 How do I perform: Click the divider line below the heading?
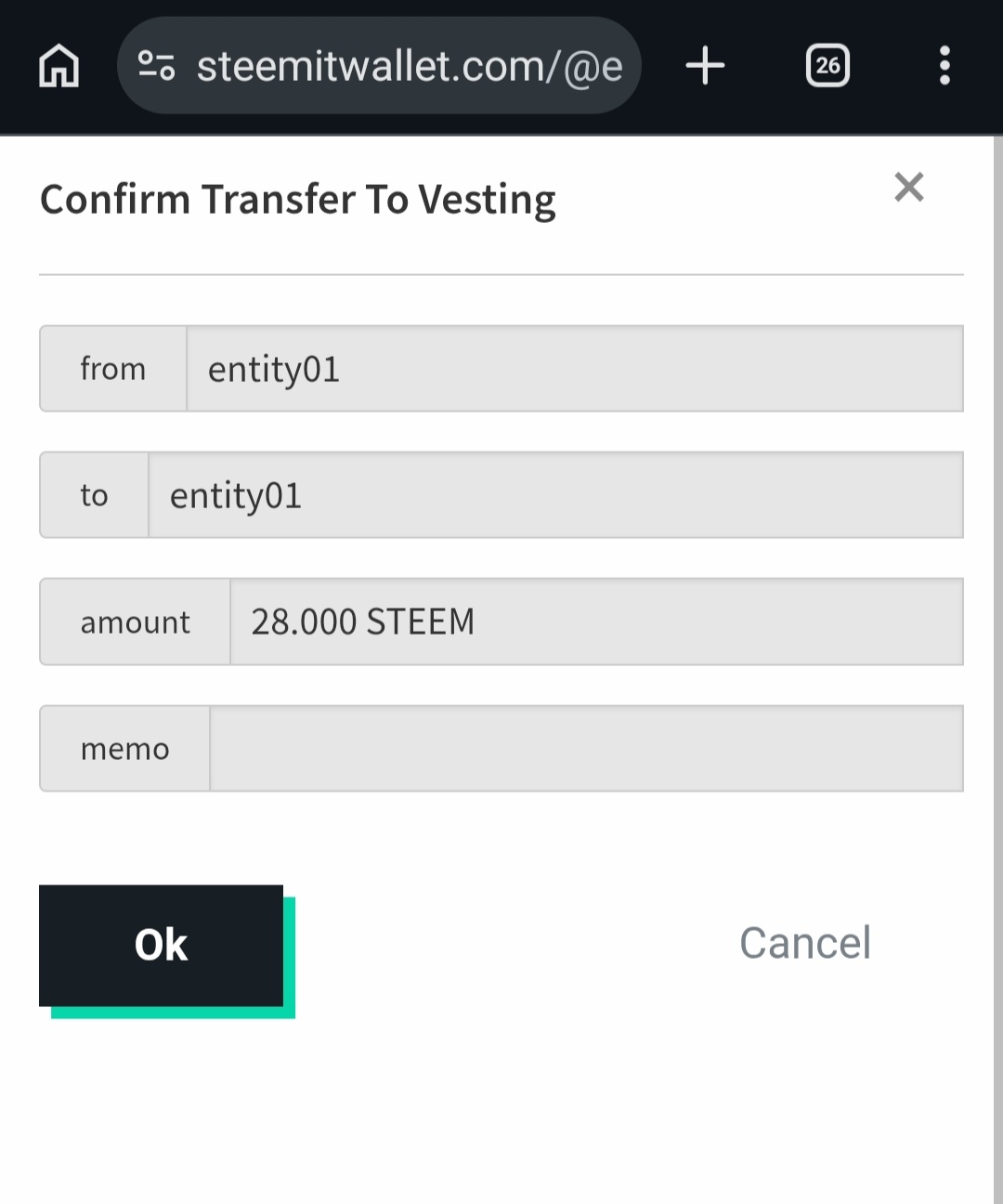[x=501, y=275]
